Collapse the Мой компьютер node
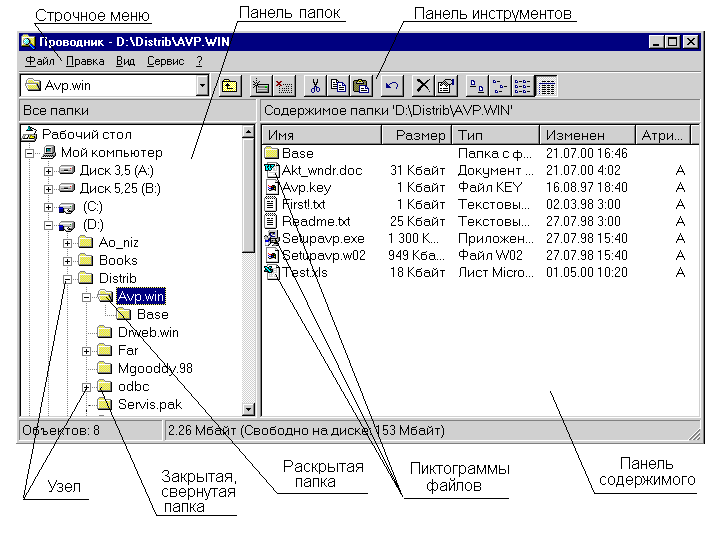The width and height of the screenshot is (717, 536). point(29,153)
